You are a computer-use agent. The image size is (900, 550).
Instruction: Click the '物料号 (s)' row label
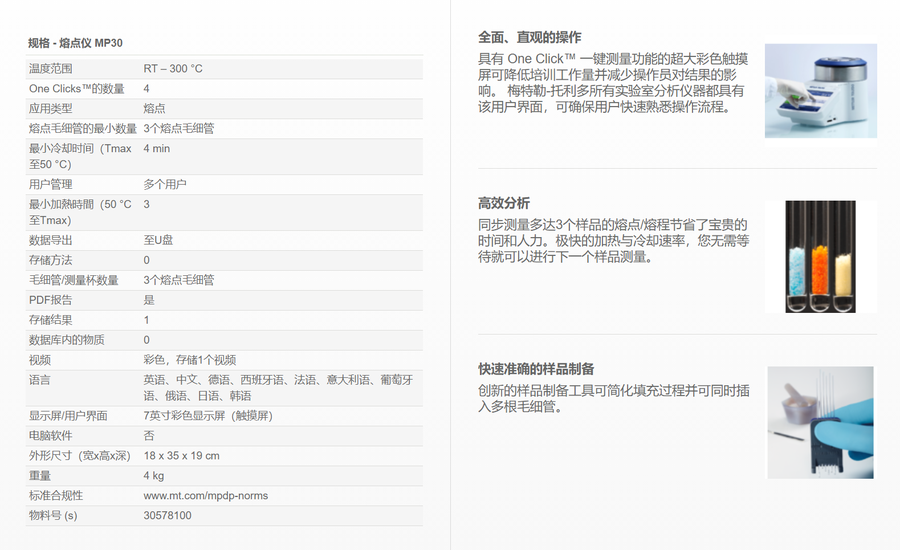tap(53, 516)
